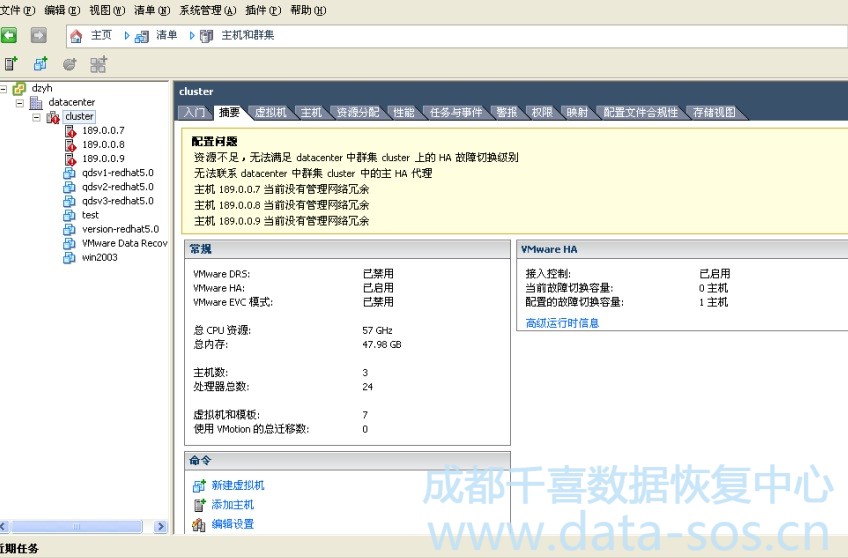The height and width of the screenshot is (558, 848).
Task: Click the test VM icon
Action: 69,215
